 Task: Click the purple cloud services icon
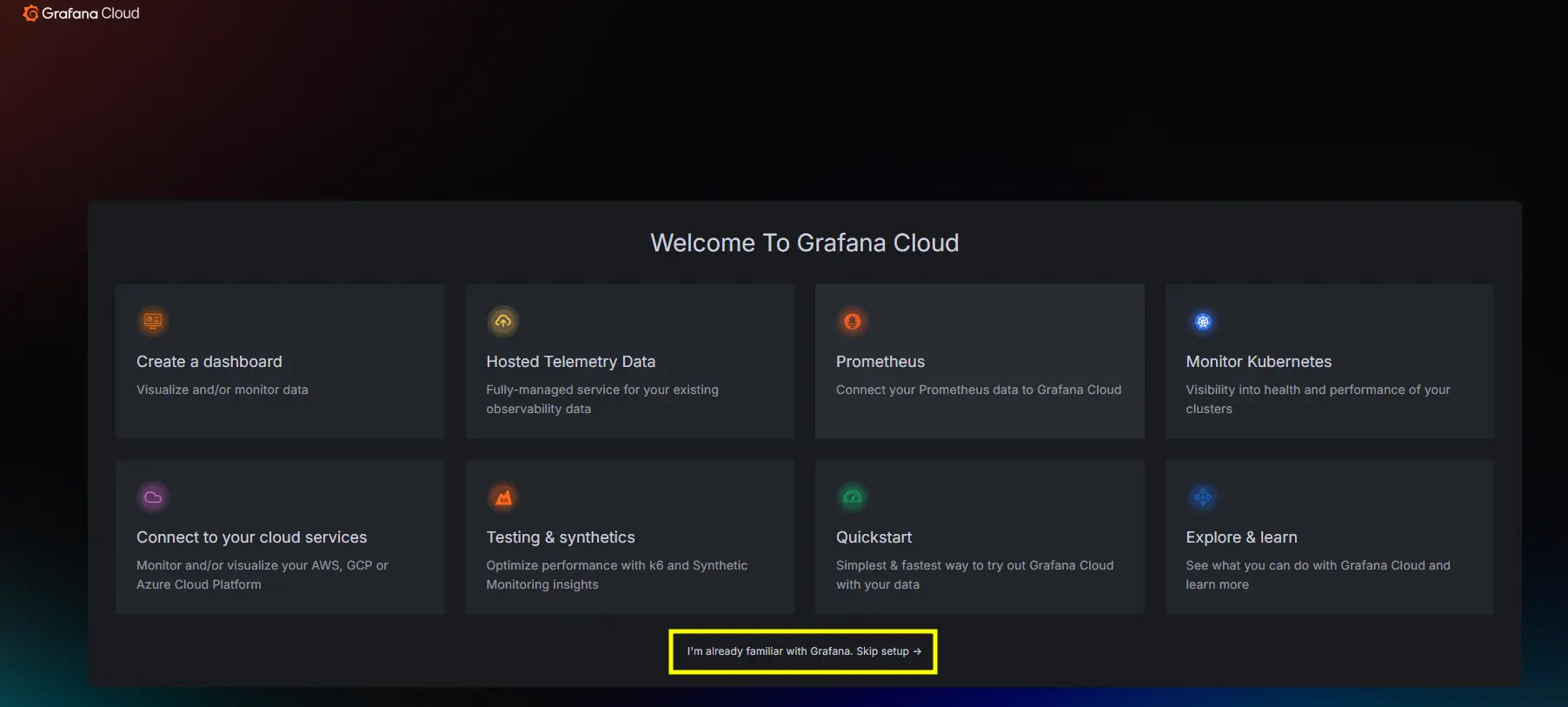pos(153,497)
